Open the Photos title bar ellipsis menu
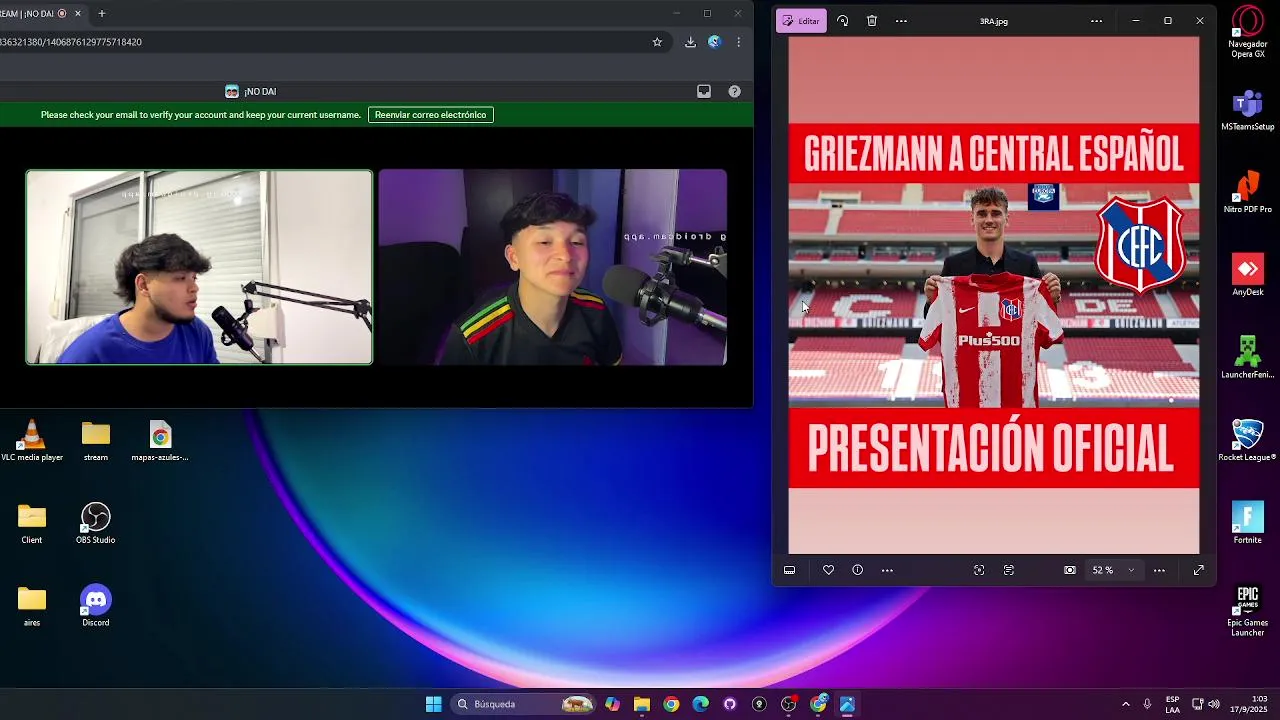1280x720 pixels. (x=1097, y=21)
